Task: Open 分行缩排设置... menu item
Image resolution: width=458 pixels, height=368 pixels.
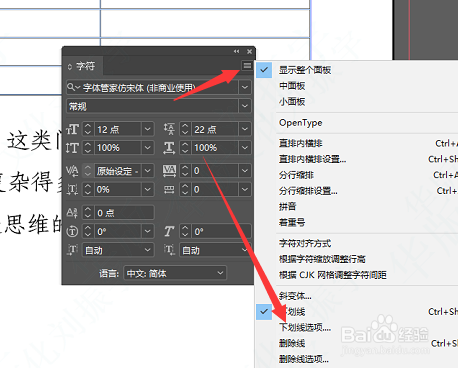Action: pos(308,191)
